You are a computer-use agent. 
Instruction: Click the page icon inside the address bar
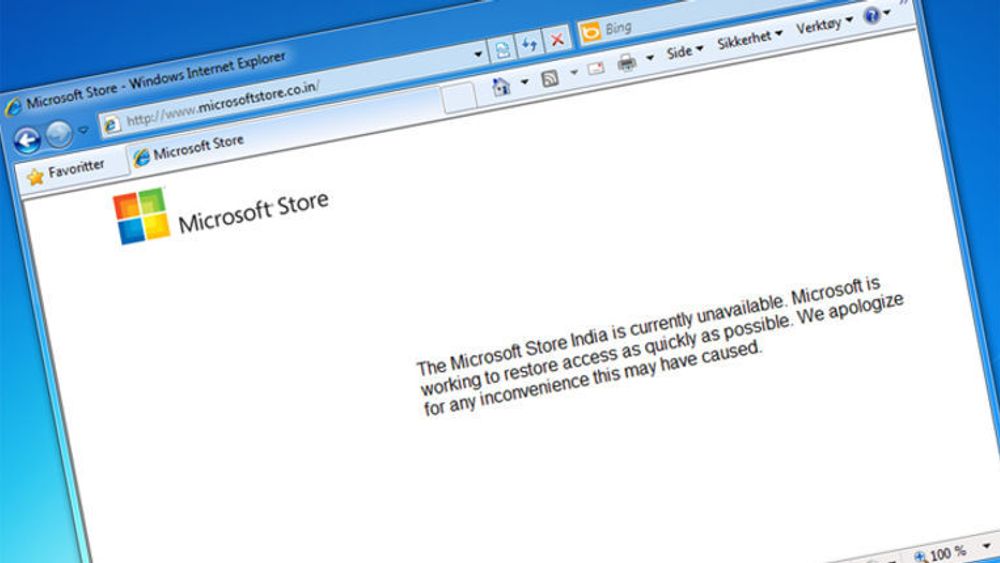point(112,124)
